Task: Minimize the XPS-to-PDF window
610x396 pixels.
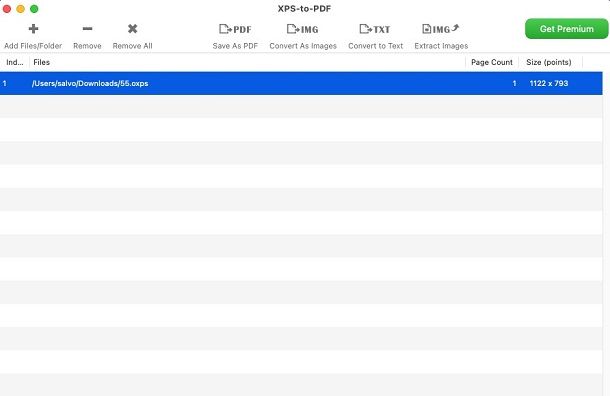Action: tap(20, 9)
